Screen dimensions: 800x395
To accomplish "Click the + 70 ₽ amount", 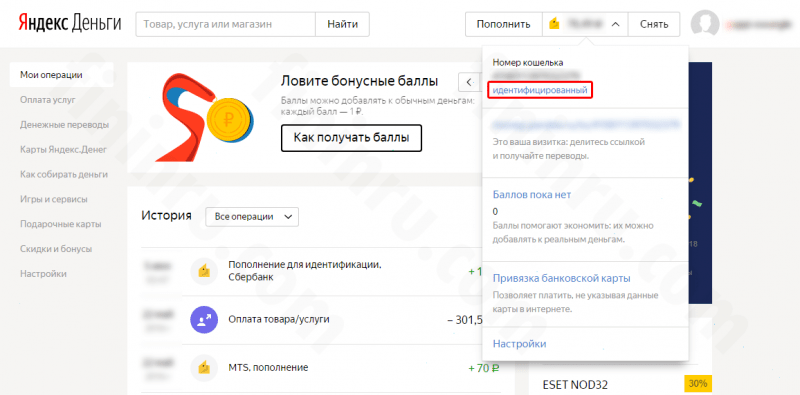I will 484,367.
